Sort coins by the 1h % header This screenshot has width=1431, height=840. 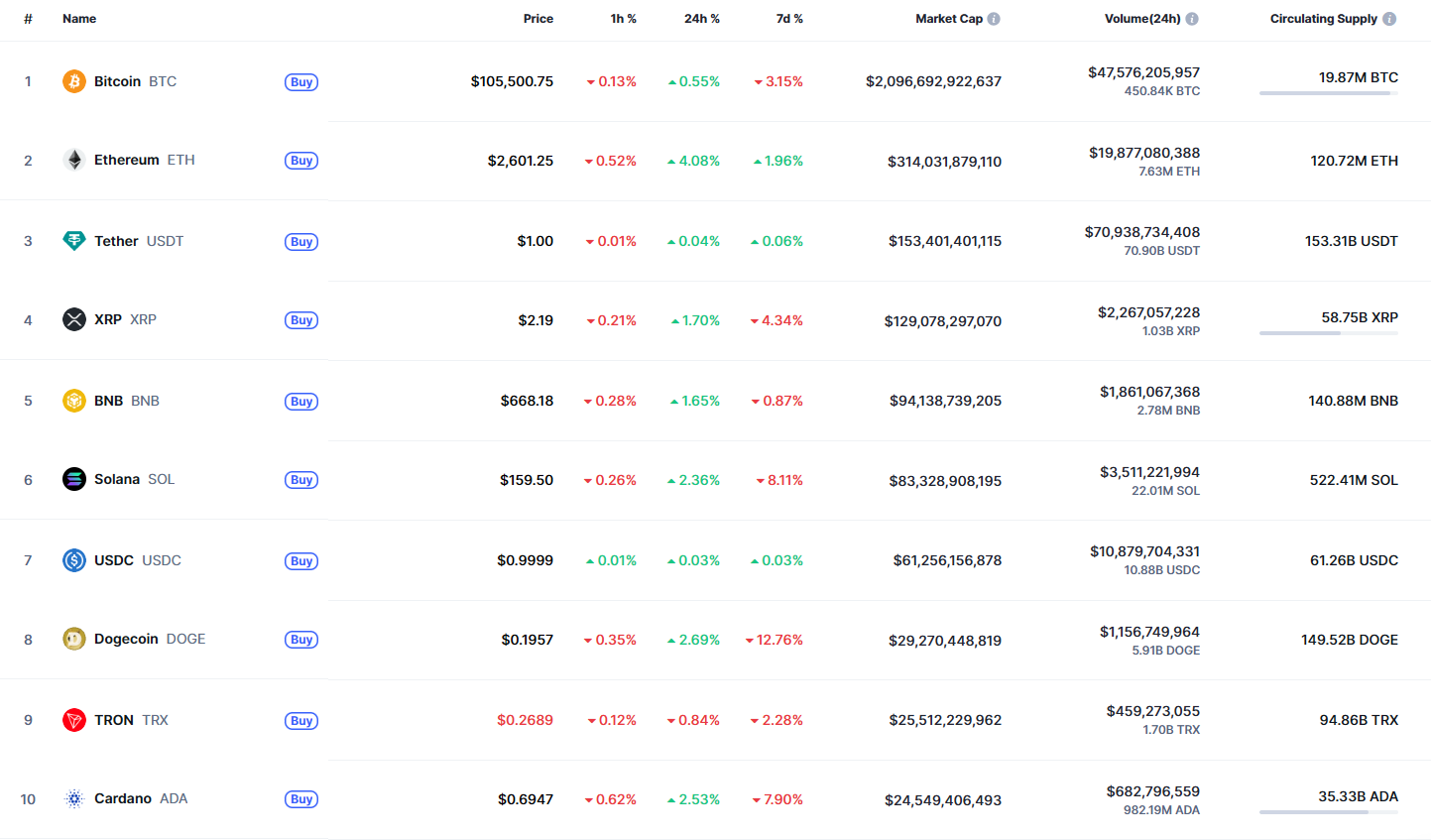(624, 19)
